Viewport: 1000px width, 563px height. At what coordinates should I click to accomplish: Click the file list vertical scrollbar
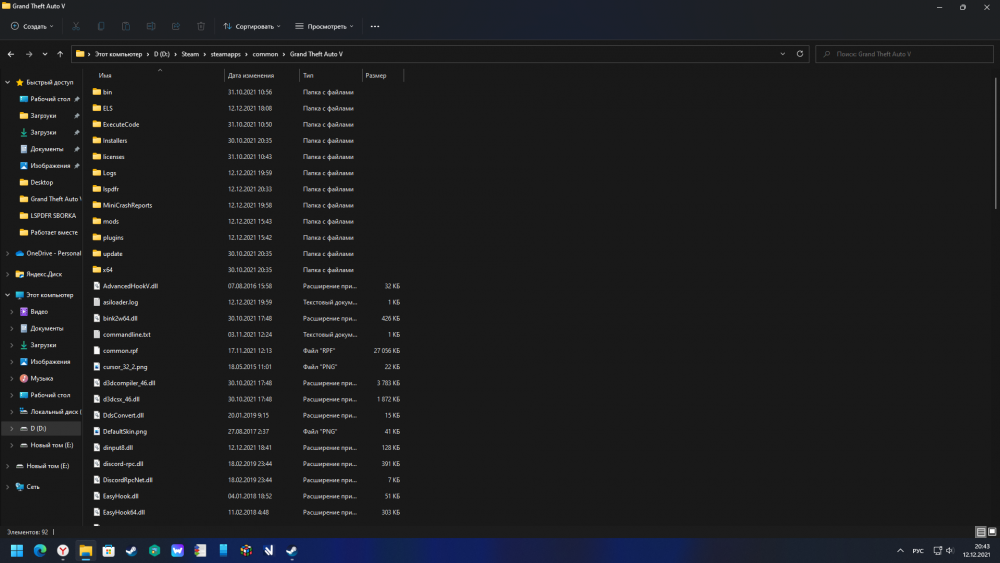[996, 143]
